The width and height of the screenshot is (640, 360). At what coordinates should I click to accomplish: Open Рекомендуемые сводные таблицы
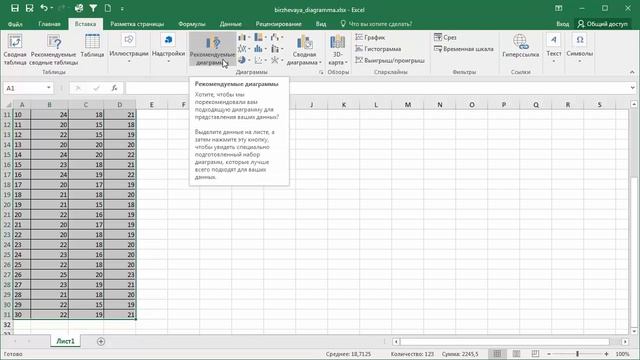pyautogui.click(x=54, y=49)
